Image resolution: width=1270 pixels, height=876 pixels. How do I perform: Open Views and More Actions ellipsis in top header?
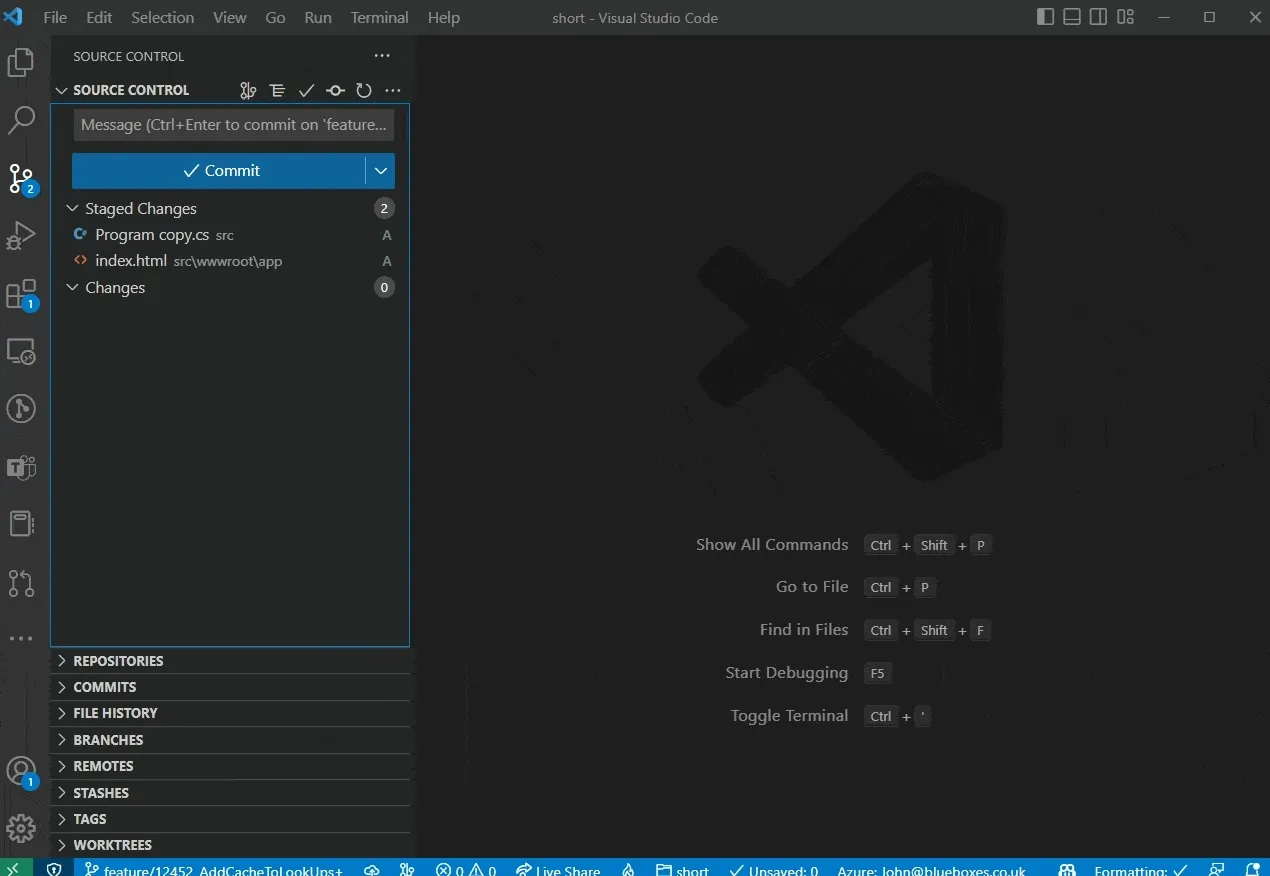point(382,56)
